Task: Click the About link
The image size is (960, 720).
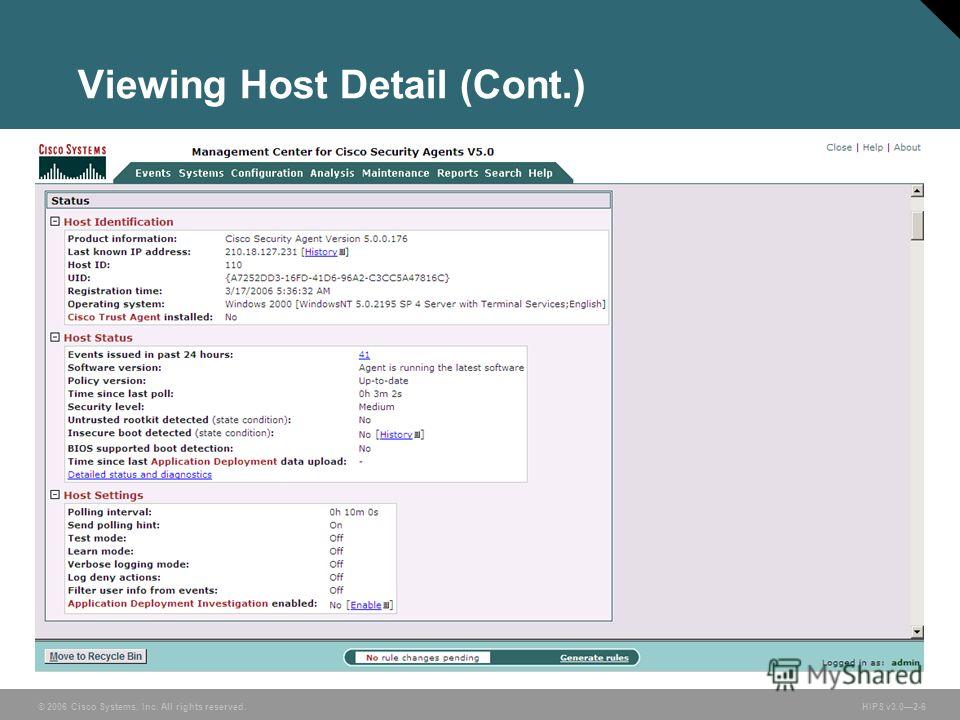Action: pyautogui.click(x=907, y=148)
